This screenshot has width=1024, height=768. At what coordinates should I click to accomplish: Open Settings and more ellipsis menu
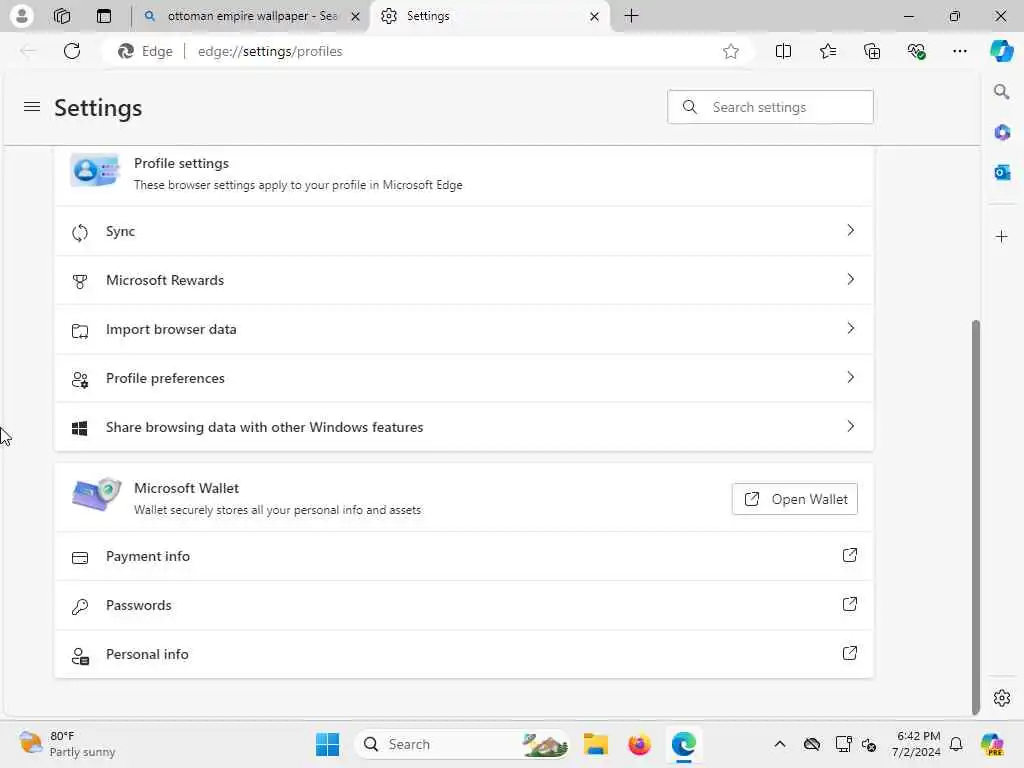pyautogui.click(x=959, y=51)
